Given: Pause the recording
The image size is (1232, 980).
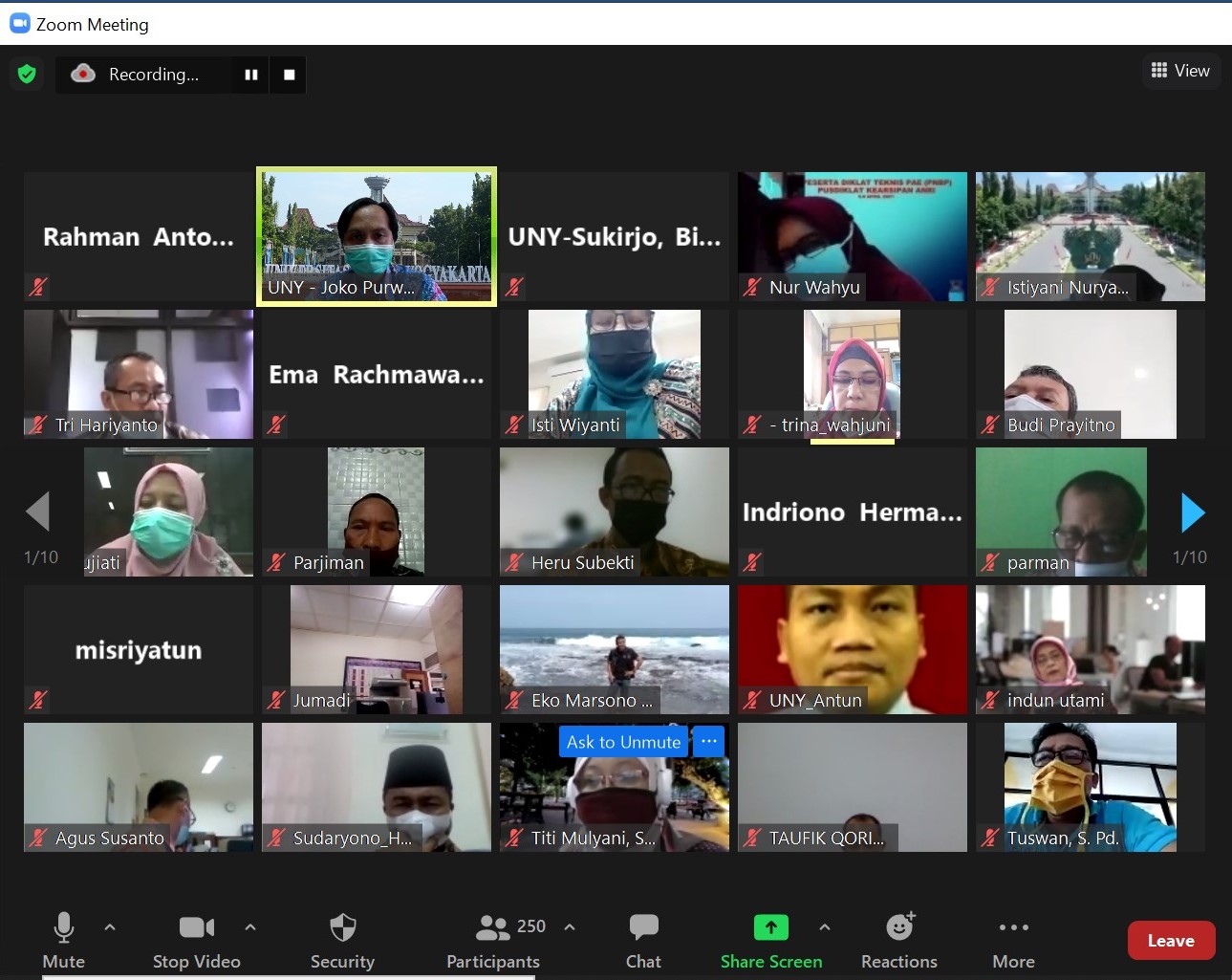Looking at the screenshot, I should [251, 75].
